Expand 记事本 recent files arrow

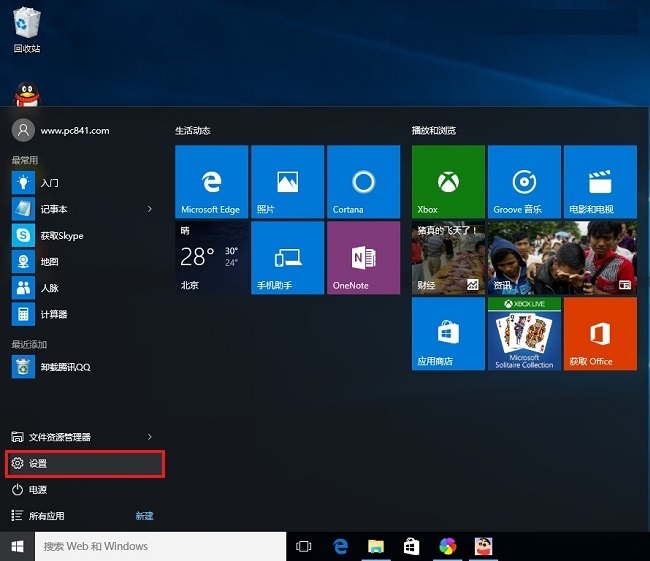coord(150,209)
